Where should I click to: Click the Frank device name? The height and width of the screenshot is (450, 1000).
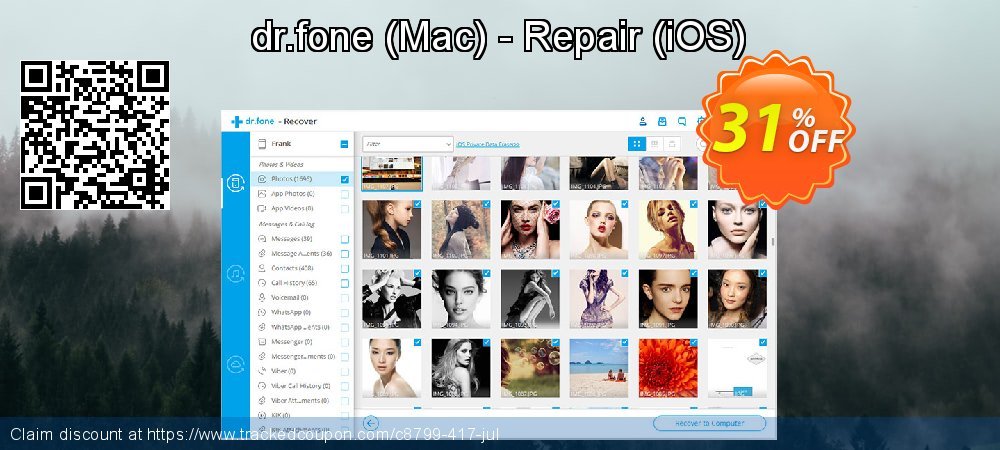coord(281,144)
